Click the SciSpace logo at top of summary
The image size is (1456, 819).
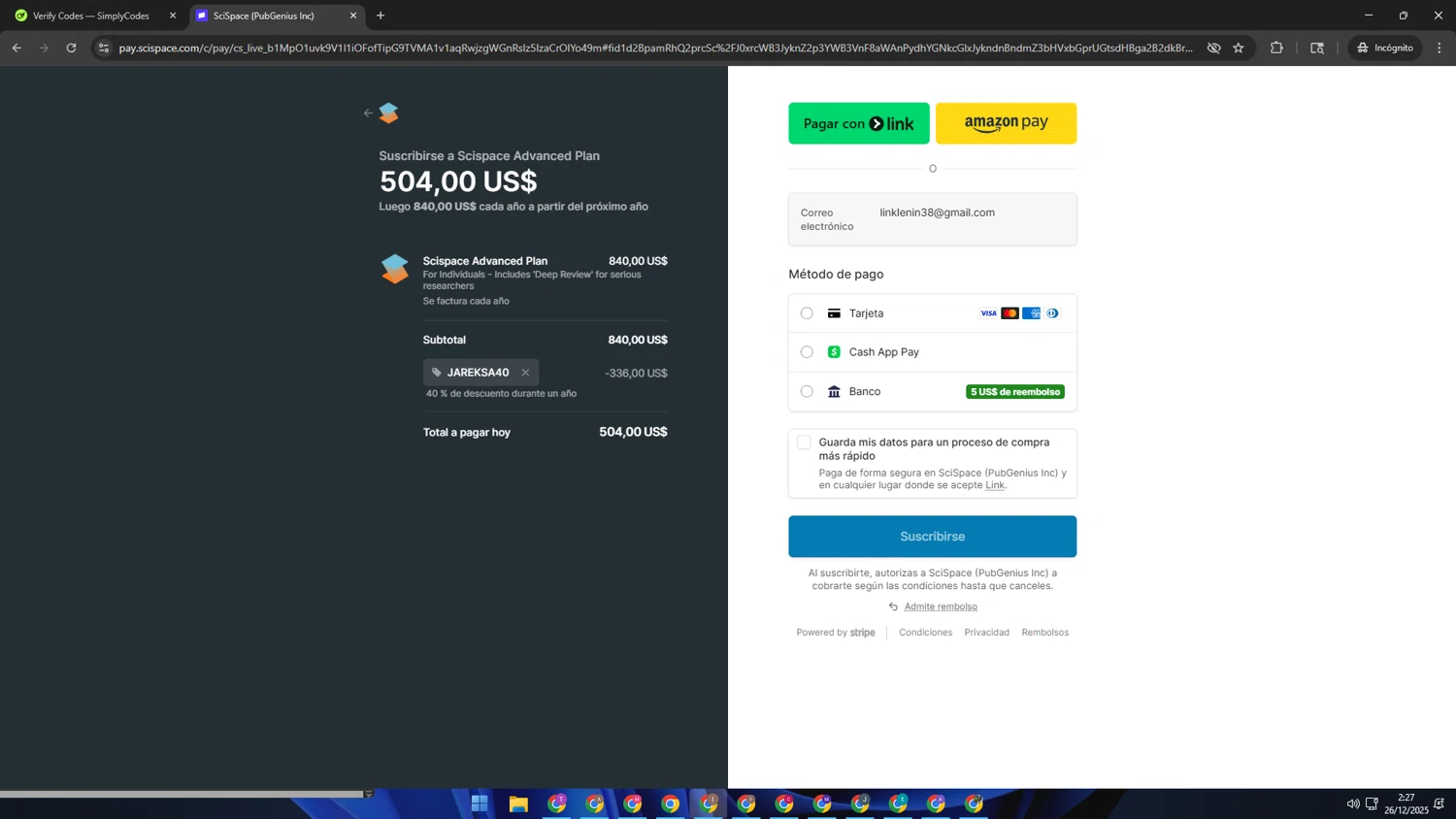click(388, 114)
